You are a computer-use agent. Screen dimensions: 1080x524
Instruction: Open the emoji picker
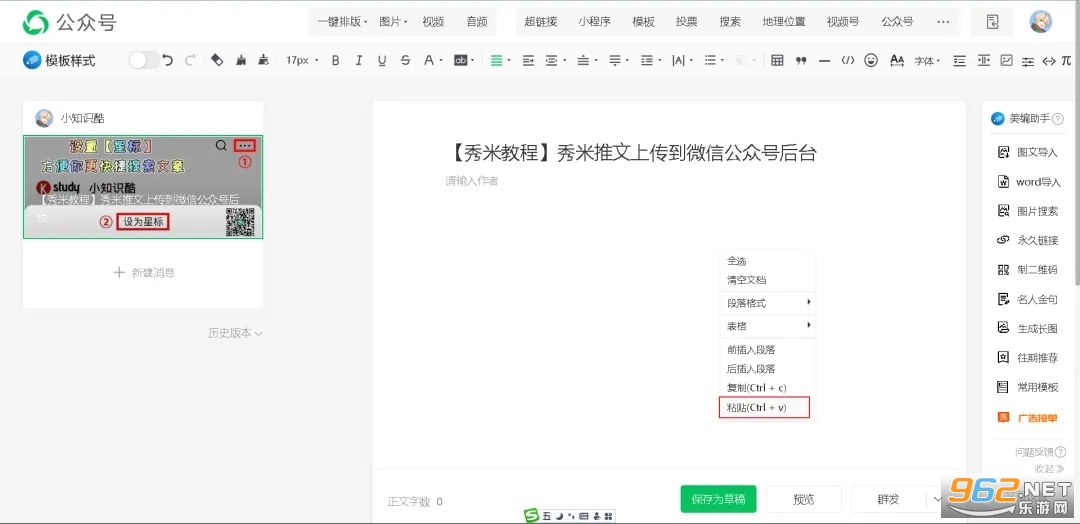pyautogui.click(x=871, y=61)
